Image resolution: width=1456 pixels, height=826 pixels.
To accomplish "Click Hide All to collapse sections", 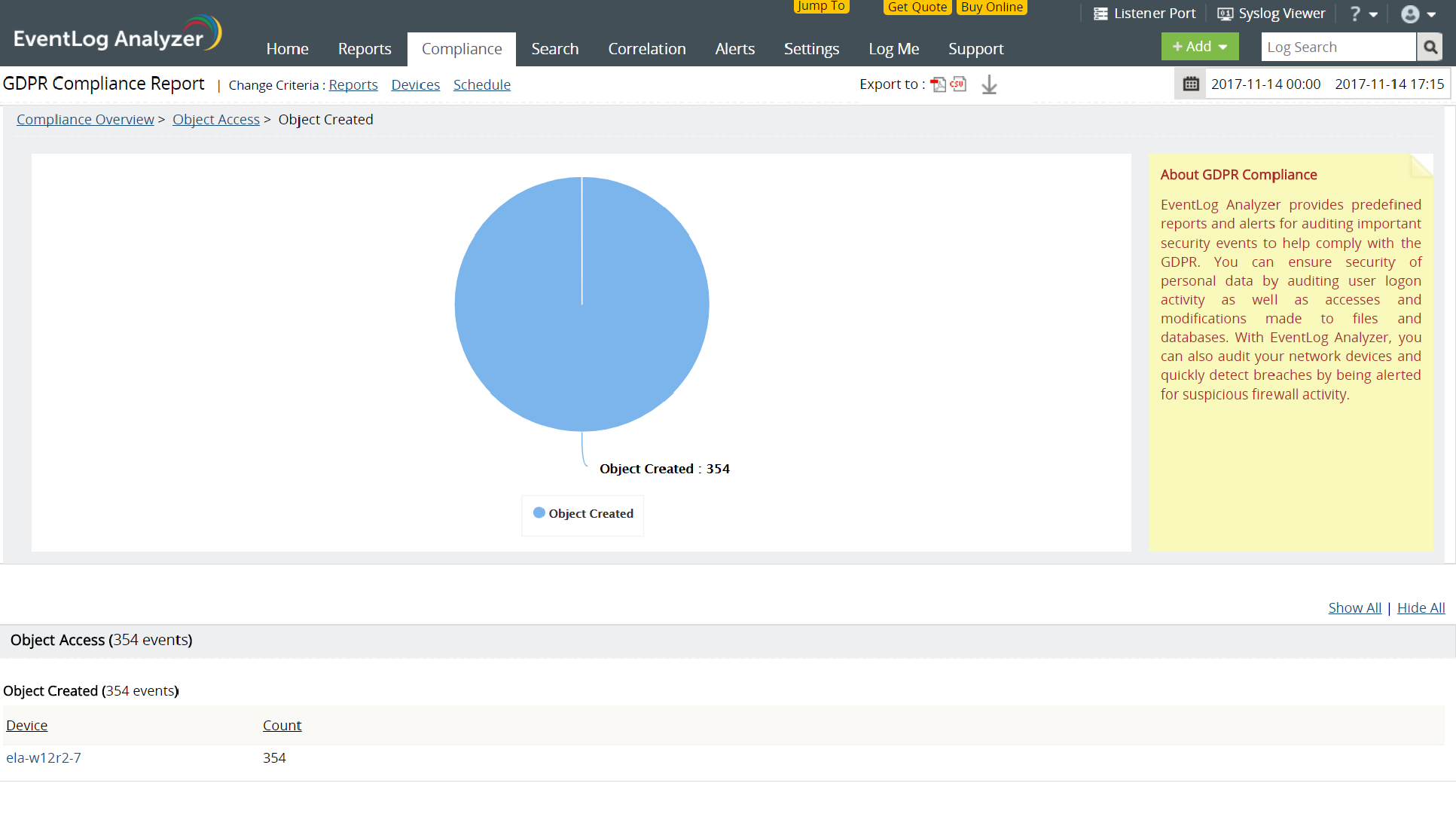I will 1421,607.
